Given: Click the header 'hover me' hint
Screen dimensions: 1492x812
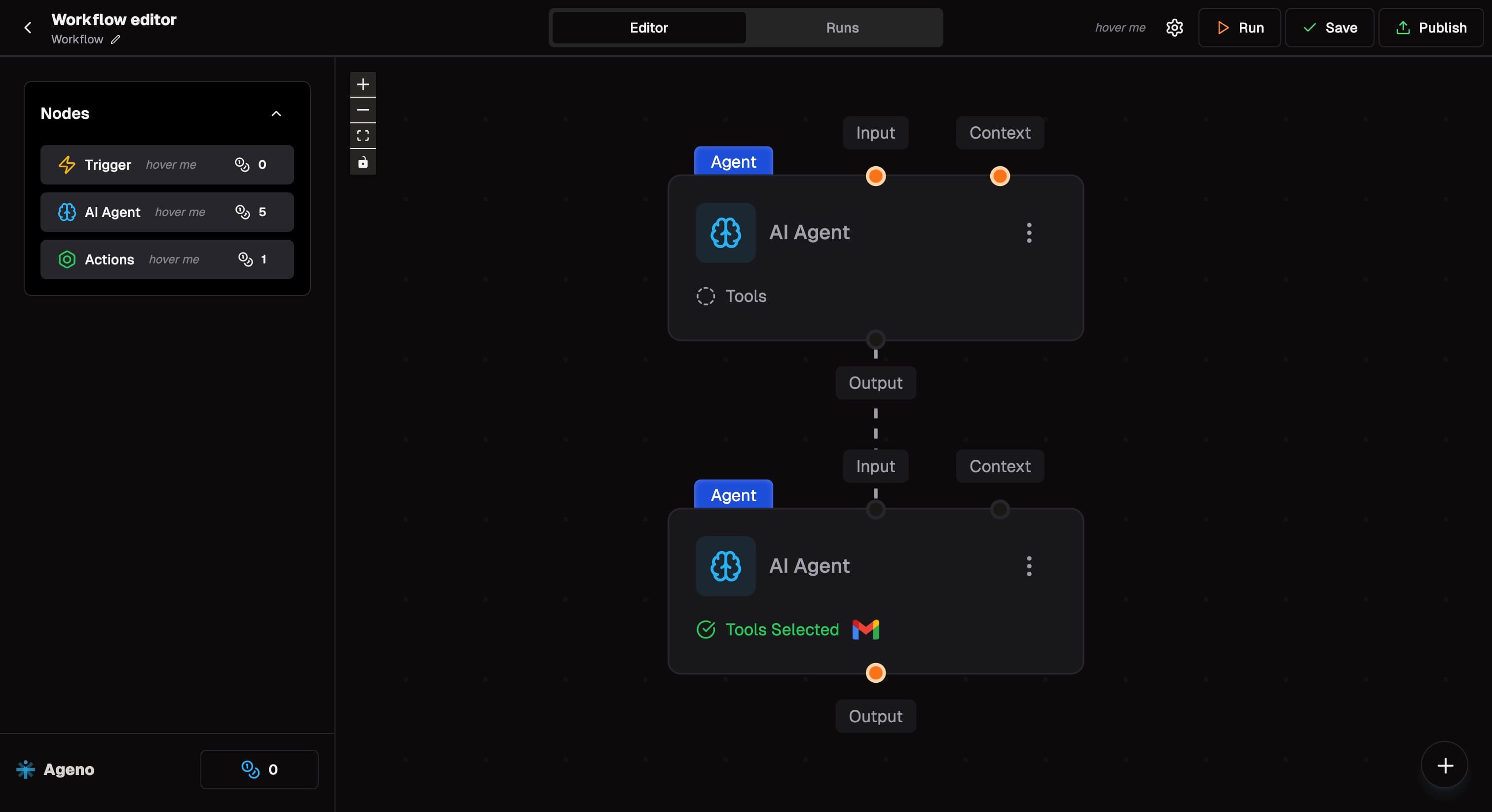Looking at the screenshot, I should pos(1119,27).
